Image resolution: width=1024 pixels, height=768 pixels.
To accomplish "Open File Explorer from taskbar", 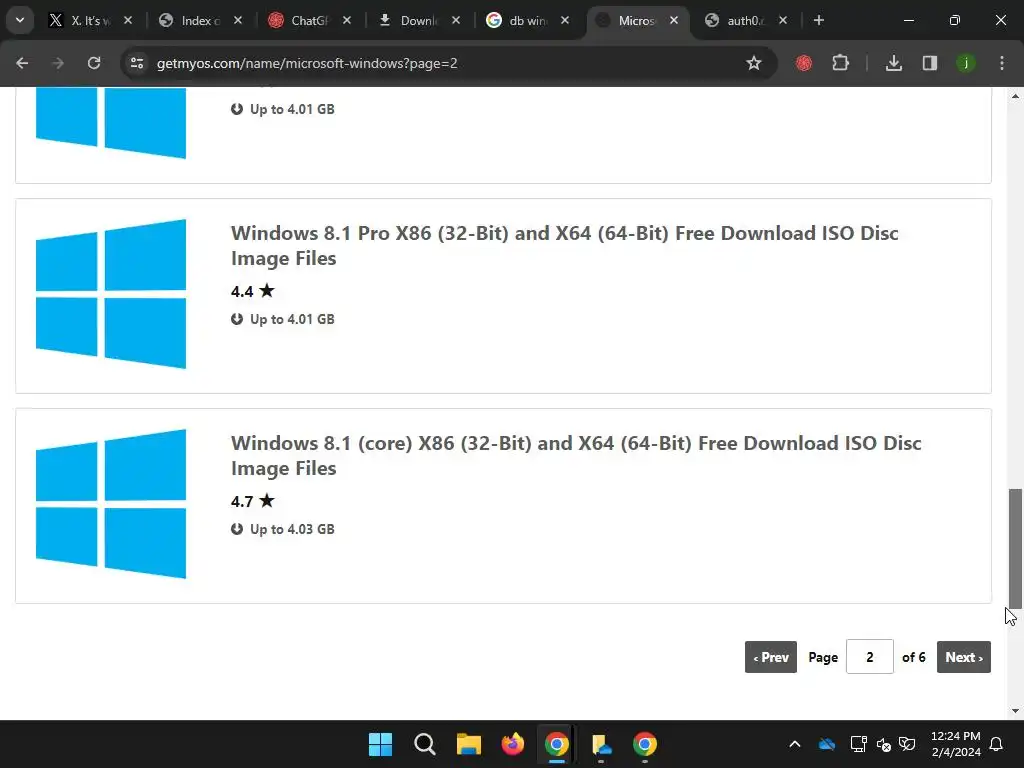I will pyautogui.click(x=469, y=744).
